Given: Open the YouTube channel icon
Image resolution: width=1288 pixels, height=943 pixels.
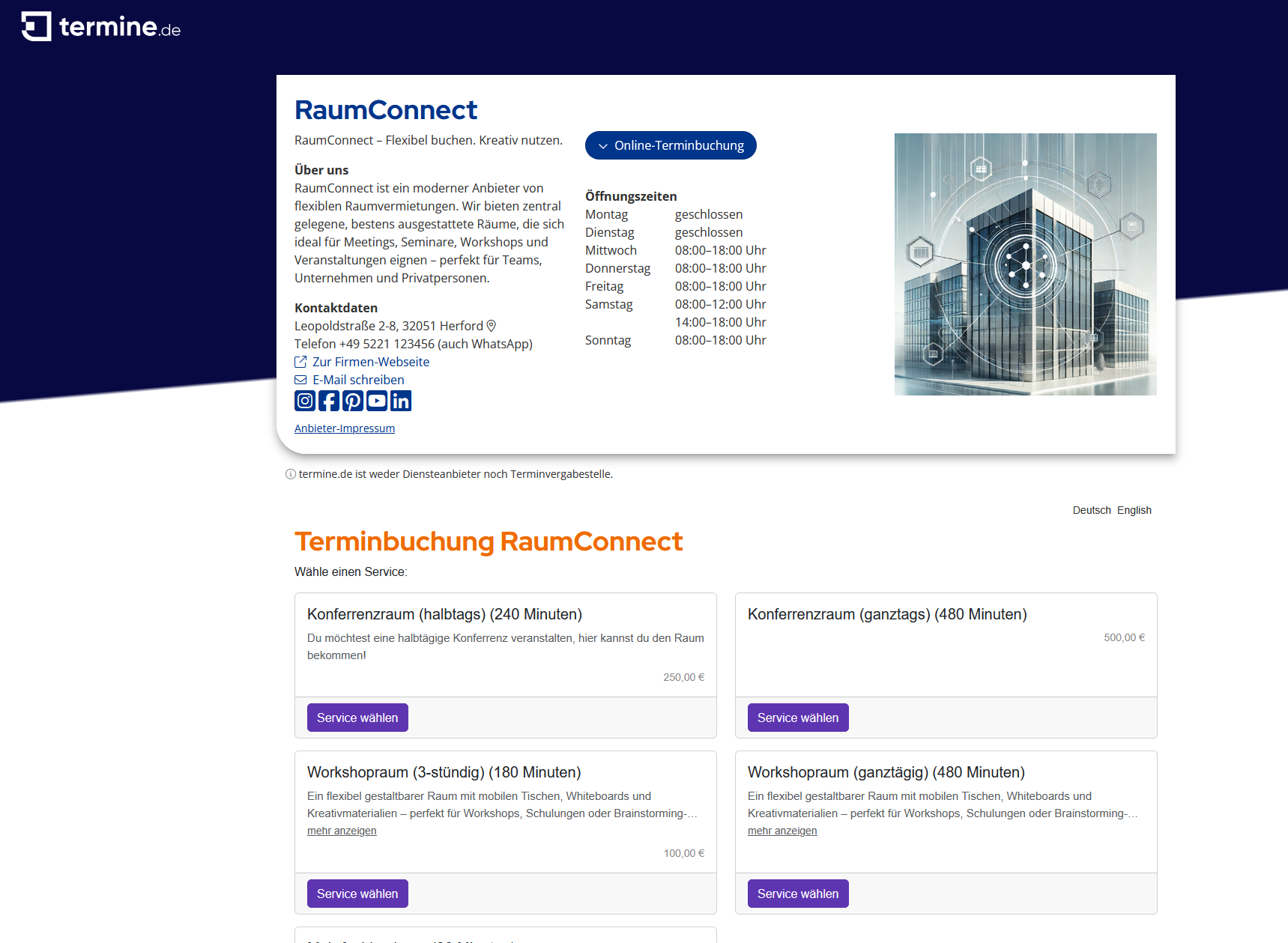Looking at the screenshot, I should pos(377,401).
